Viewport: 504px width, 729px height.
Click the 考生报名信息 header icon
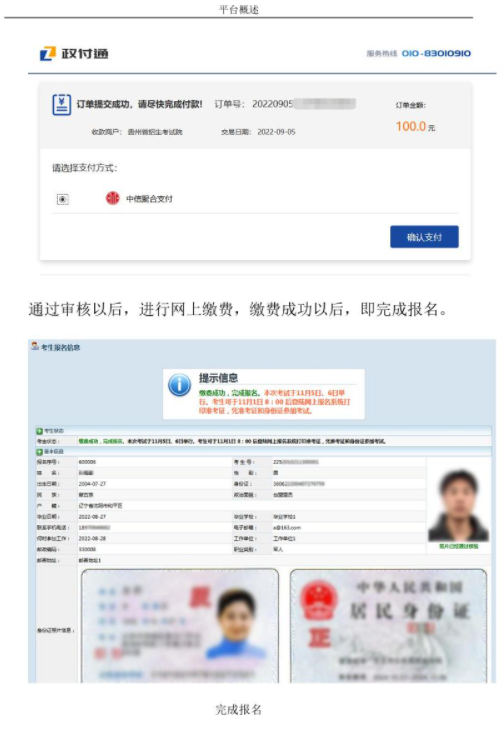click(35, 346)
